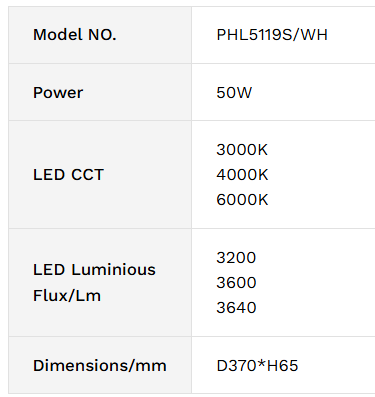Screen dimensions: 375x397
Task: Select the 4000K color temperature value
Action: coord(242,175)
